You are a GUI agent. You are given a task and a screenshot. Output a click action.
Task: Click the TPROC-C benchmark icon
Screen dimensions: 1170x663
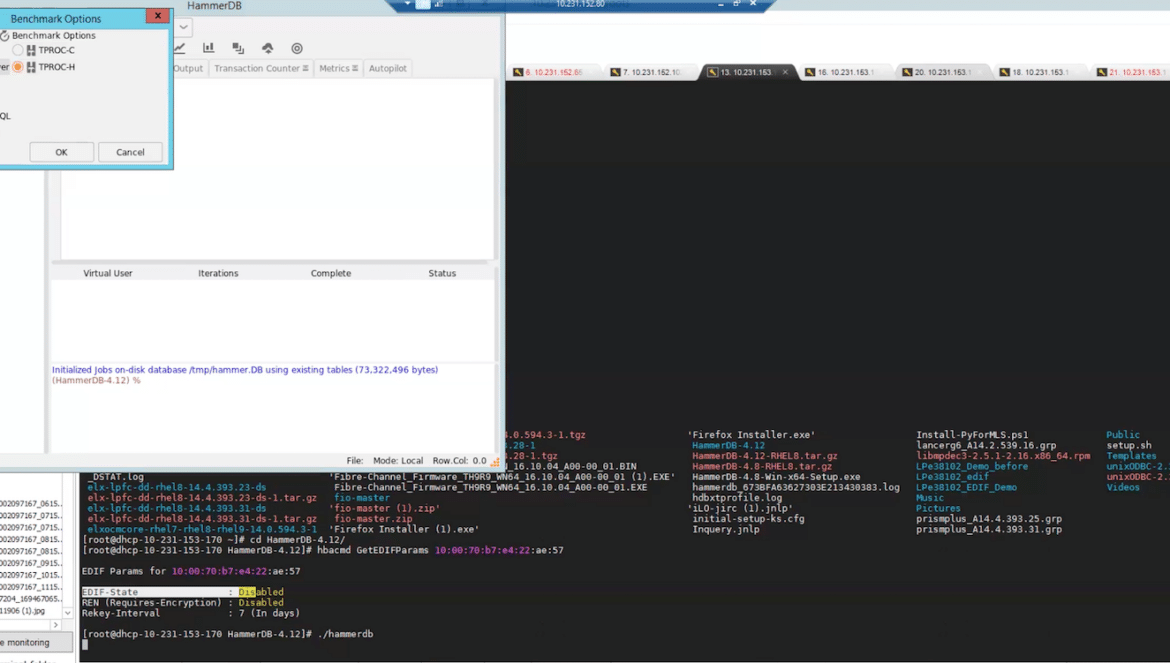(31, 50)
